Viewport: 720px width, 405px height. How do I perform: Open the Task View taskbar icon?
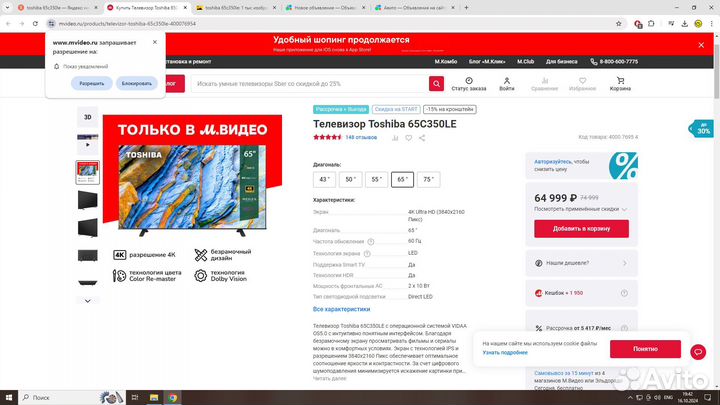pos(135,398)
